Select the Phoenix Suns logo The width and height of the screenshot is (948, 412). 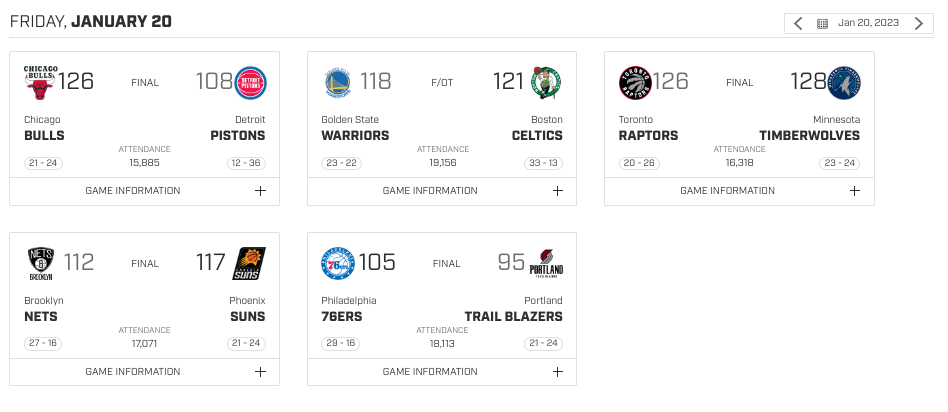point(248,264)
